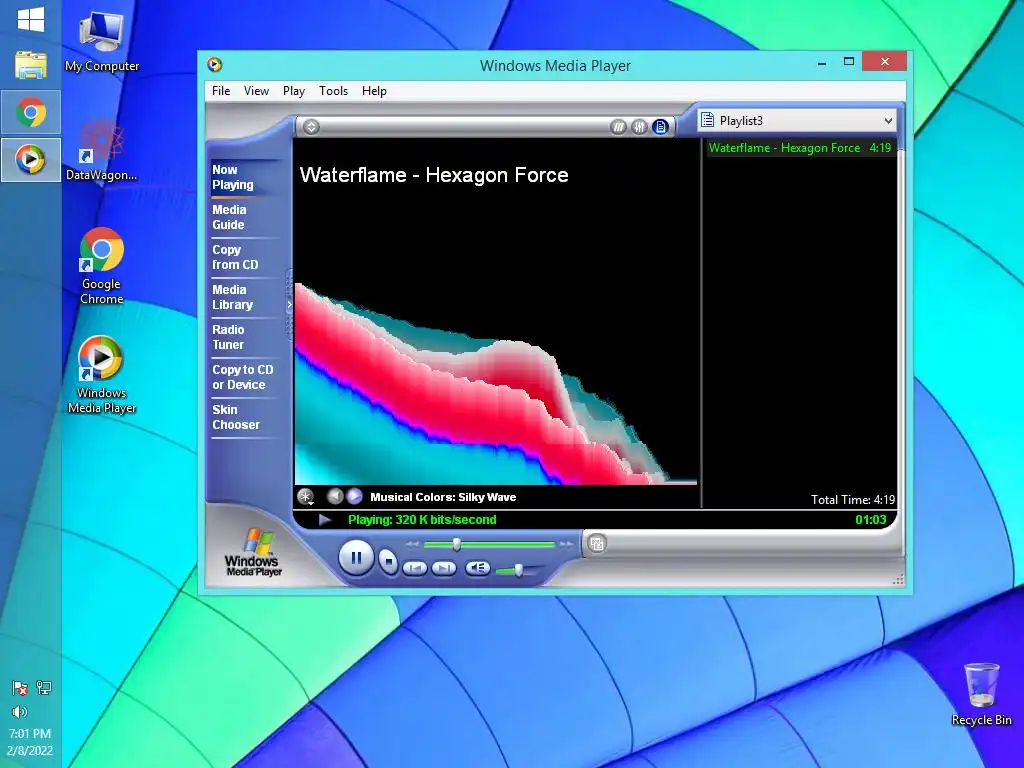Image resolution: width=1024 pixels, height=768 pixels.
Task: Close the Windows Media Player window
Action: tap(884, 61)
